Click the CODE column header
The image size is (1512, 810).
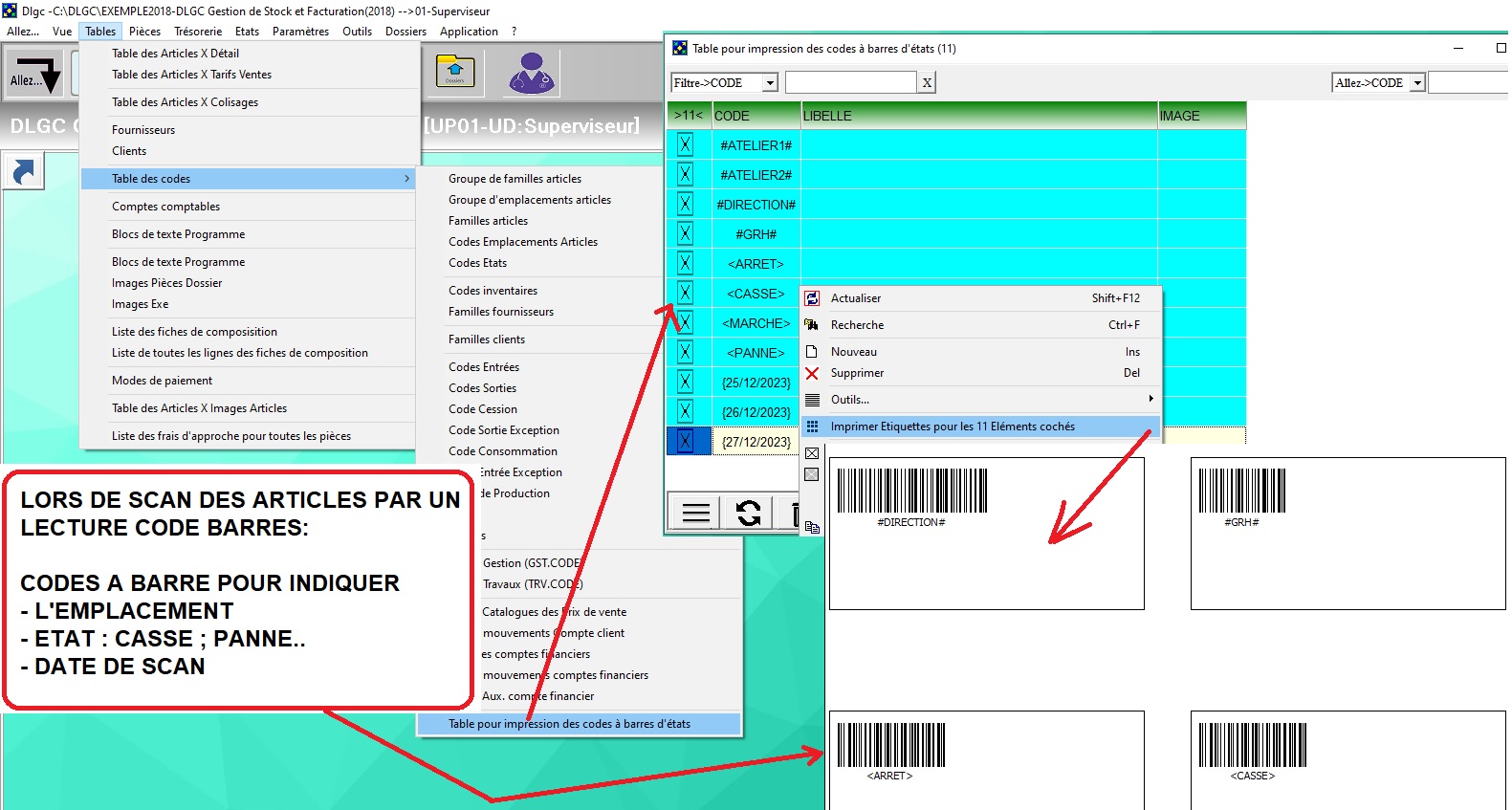pos(756,116)
